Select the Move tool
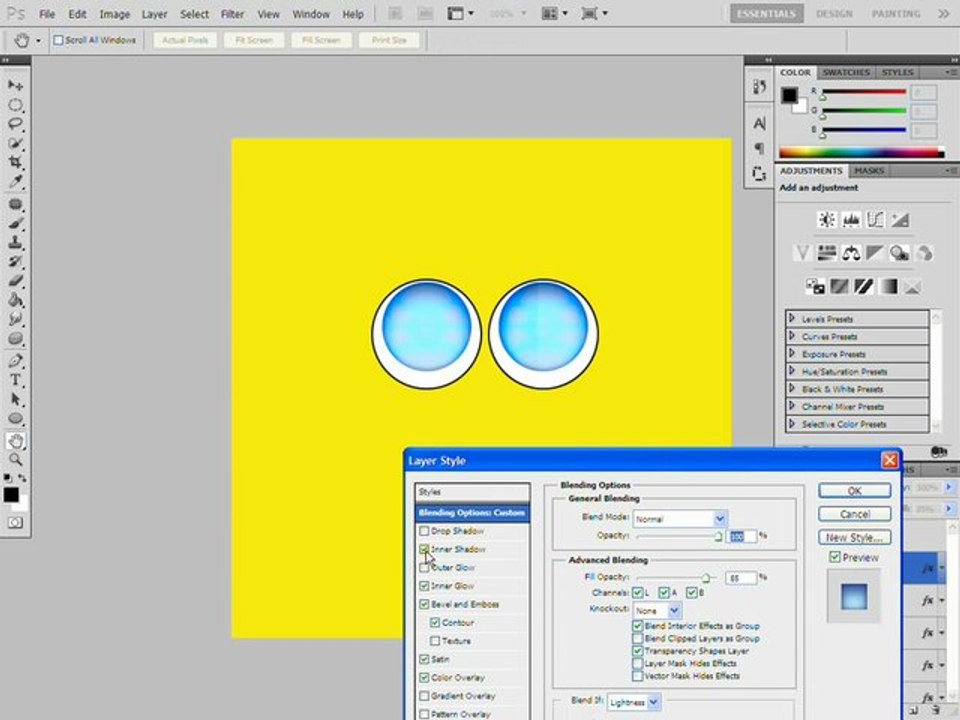 pos(15,85)
